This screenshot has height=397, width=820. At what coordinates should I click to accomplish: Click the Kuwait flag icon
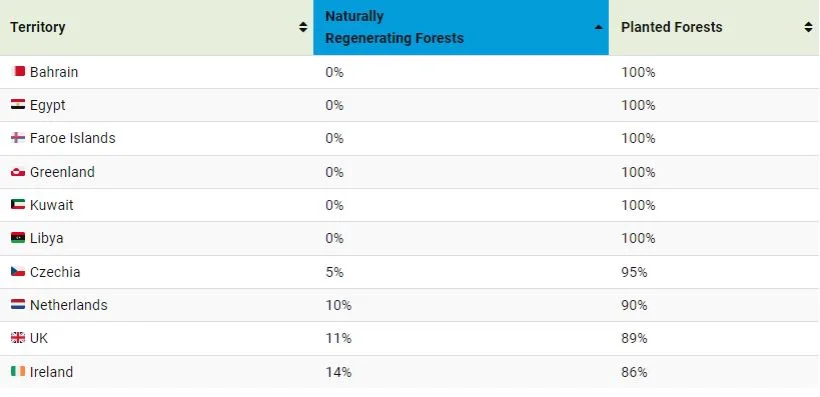(x=18, y=205)
